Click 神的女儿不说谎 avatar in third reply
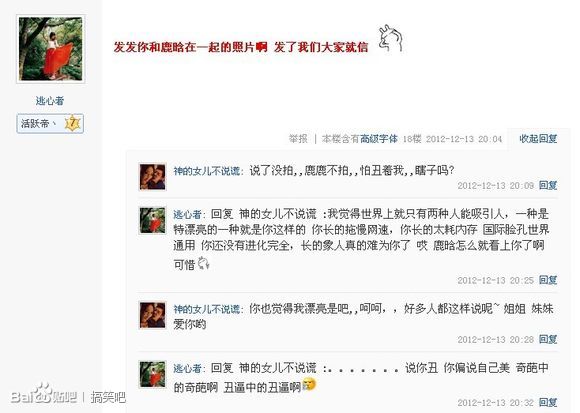This screenshot has width=580, height=413. click(152, 315)
